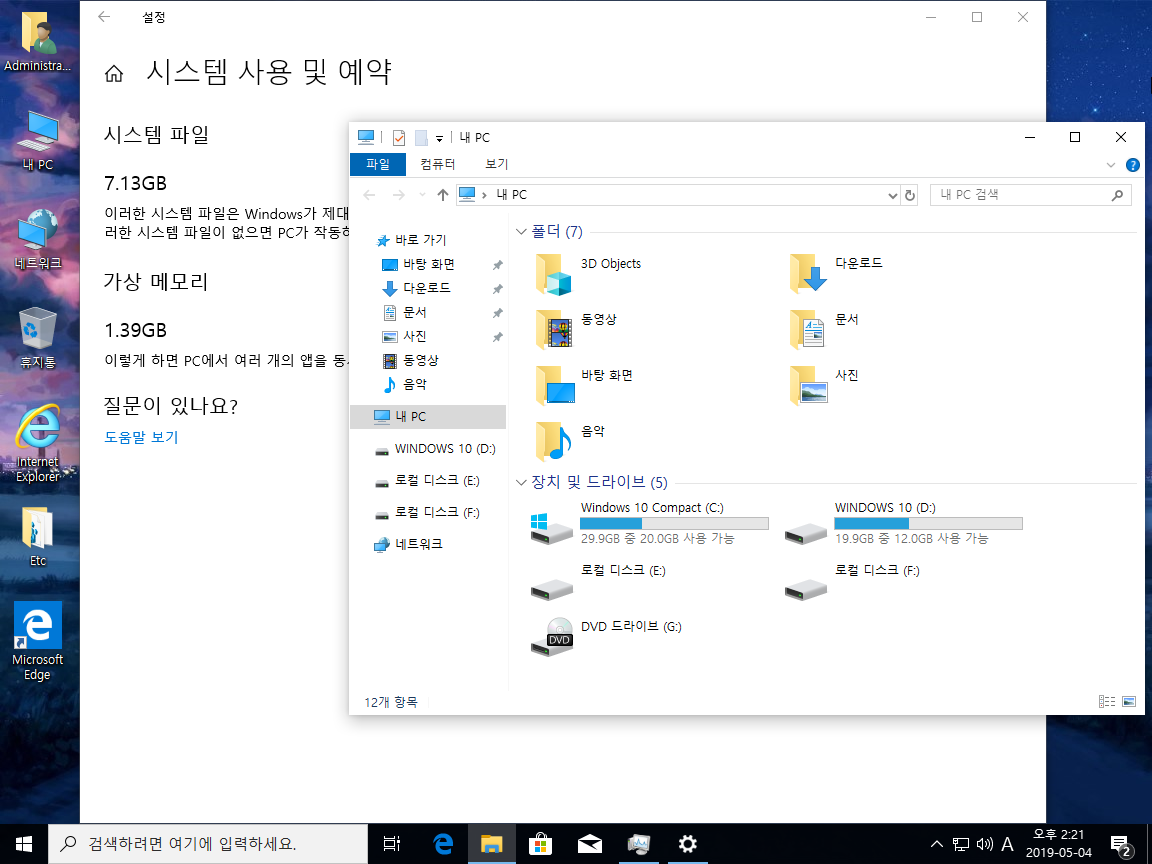Click the taskbar clock showing 오후 2:21
The image size is (1152, 864).
1059,844
